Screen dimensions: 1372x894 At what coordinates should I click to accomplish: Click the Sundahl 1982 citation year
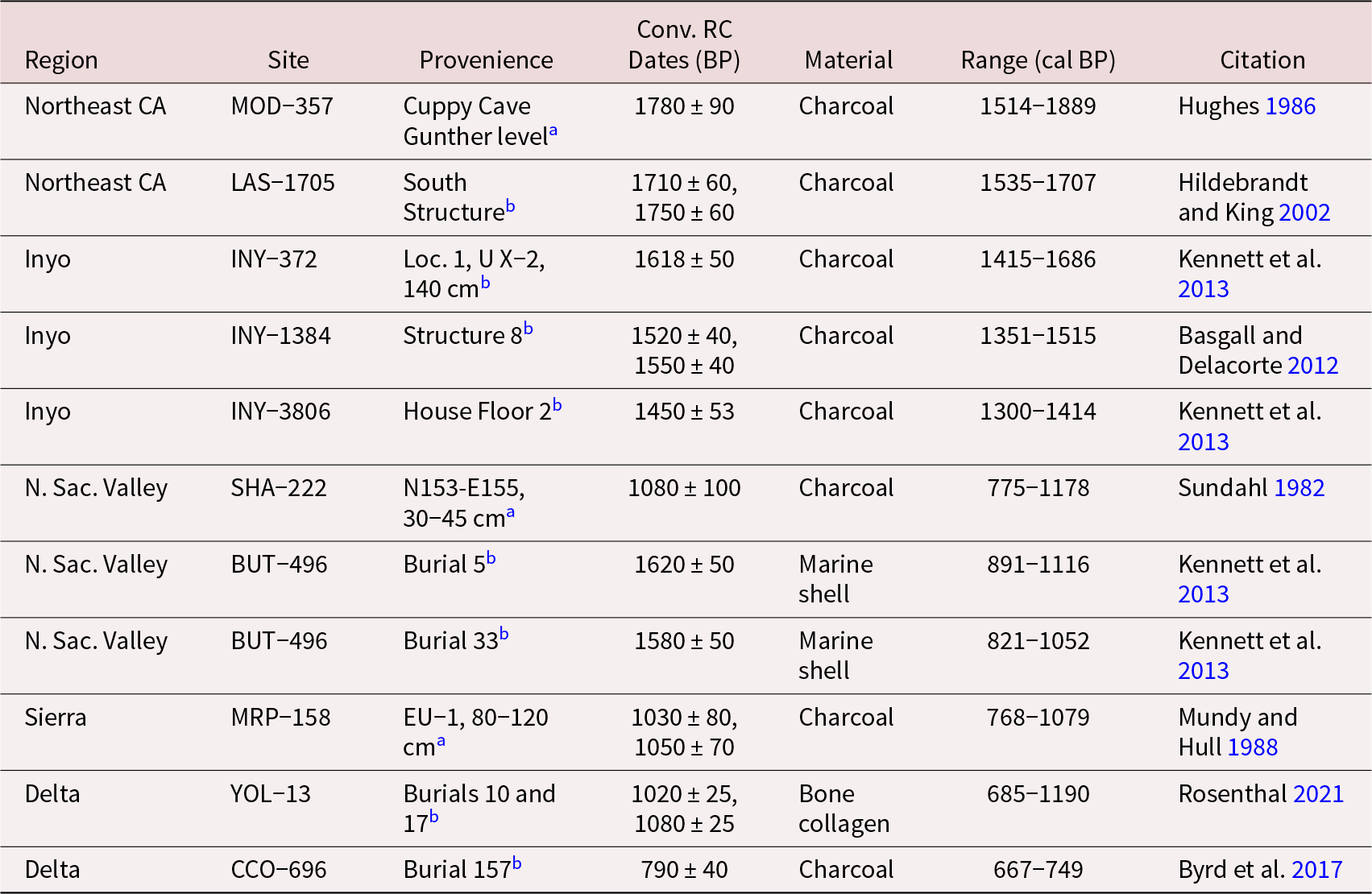click(x=1299, y=488)
